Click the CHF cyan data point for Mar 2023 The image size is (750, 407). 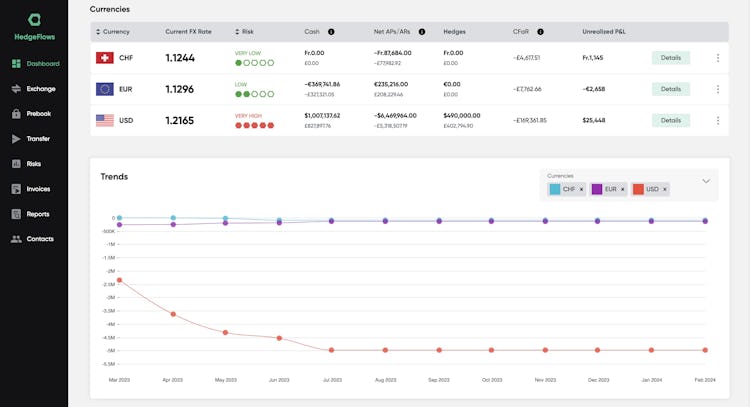pos(120,218)
